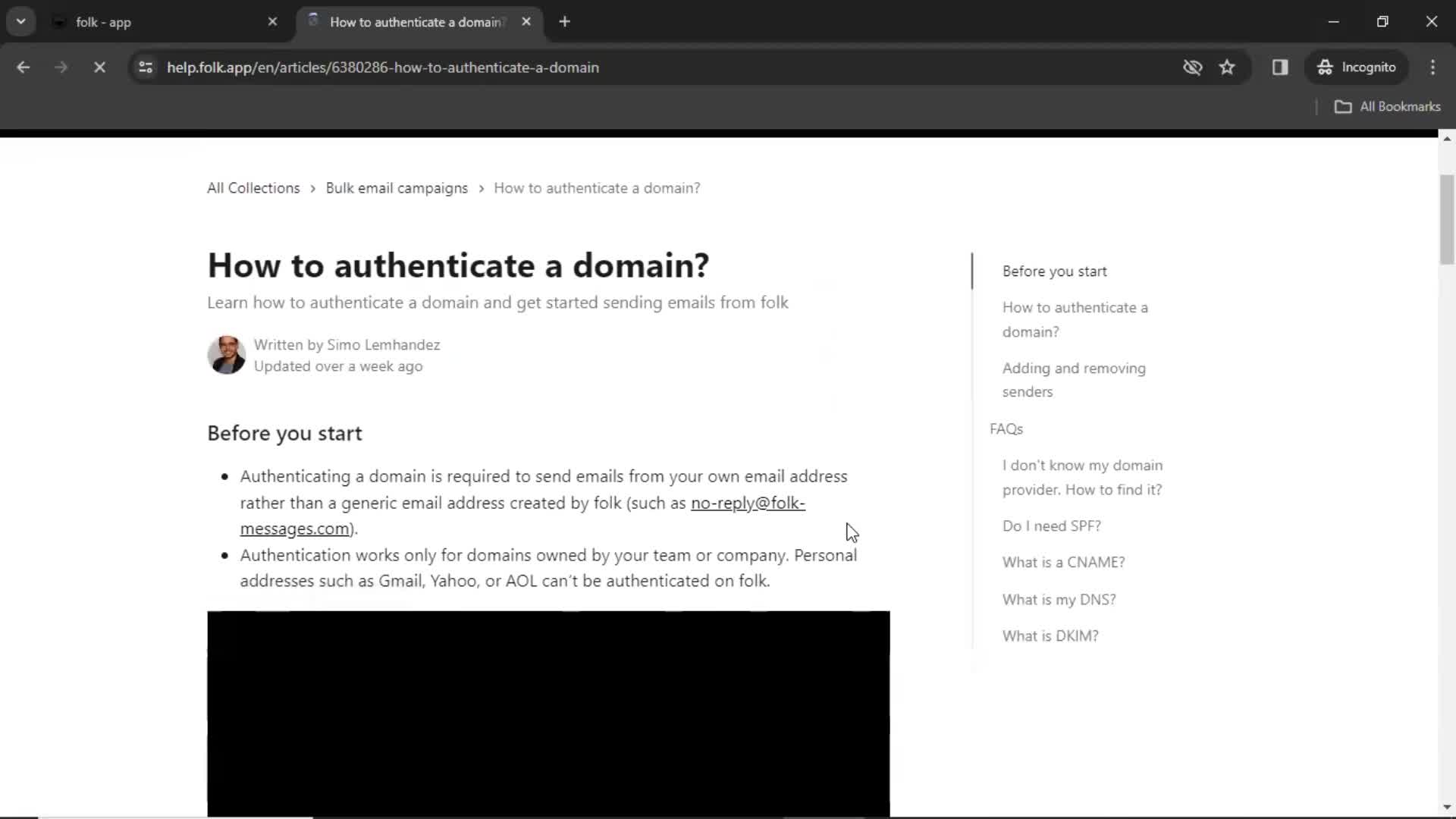Viewport: 1456px width, 819px height.
Task: Open the Bulk email campaigns breadcrumb
Action: [x=397, y=188]
